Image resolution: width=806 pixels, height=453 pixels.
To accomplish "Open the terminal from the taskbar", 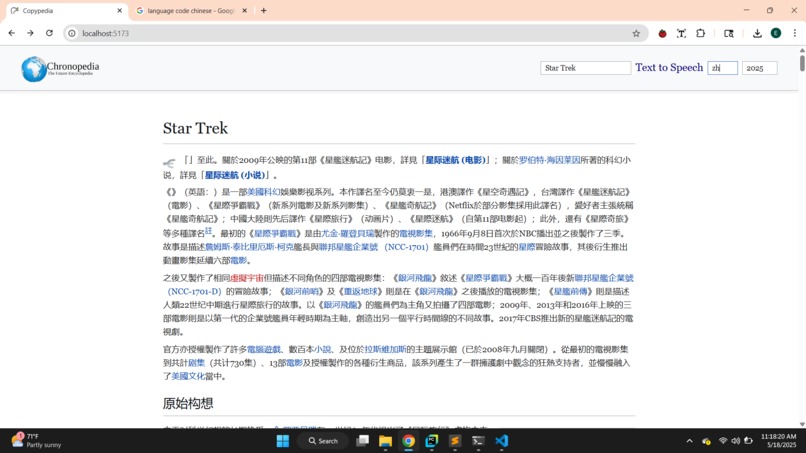I will pos(478,441).
